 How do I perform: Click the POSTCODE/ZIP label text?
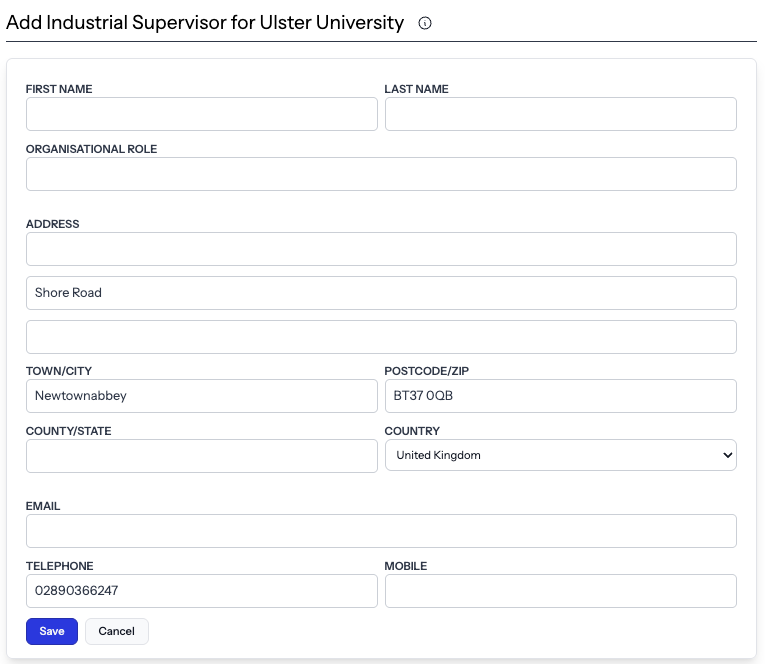pos(426,371)
